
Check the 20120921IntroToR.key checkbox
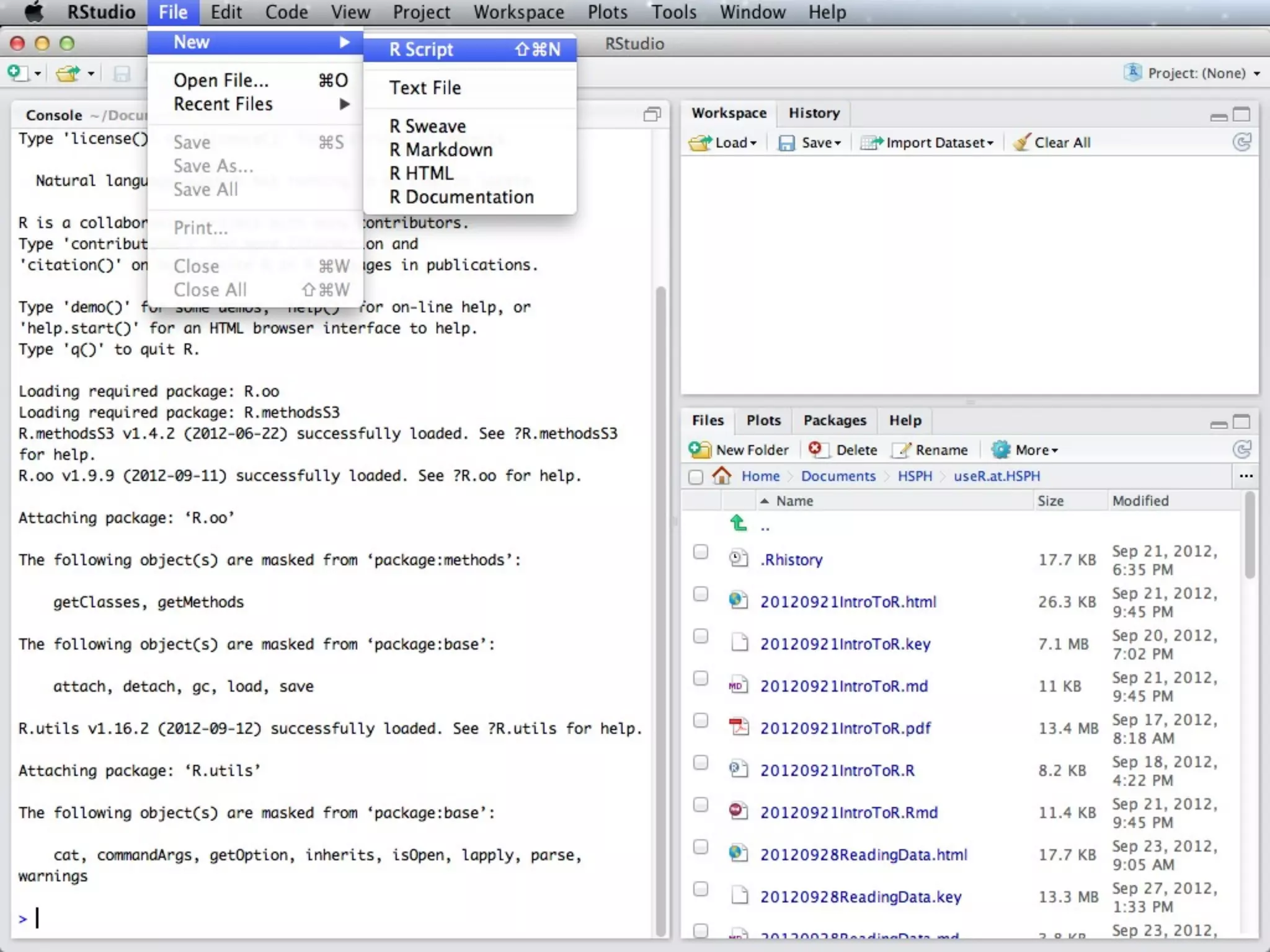(700, 636)
